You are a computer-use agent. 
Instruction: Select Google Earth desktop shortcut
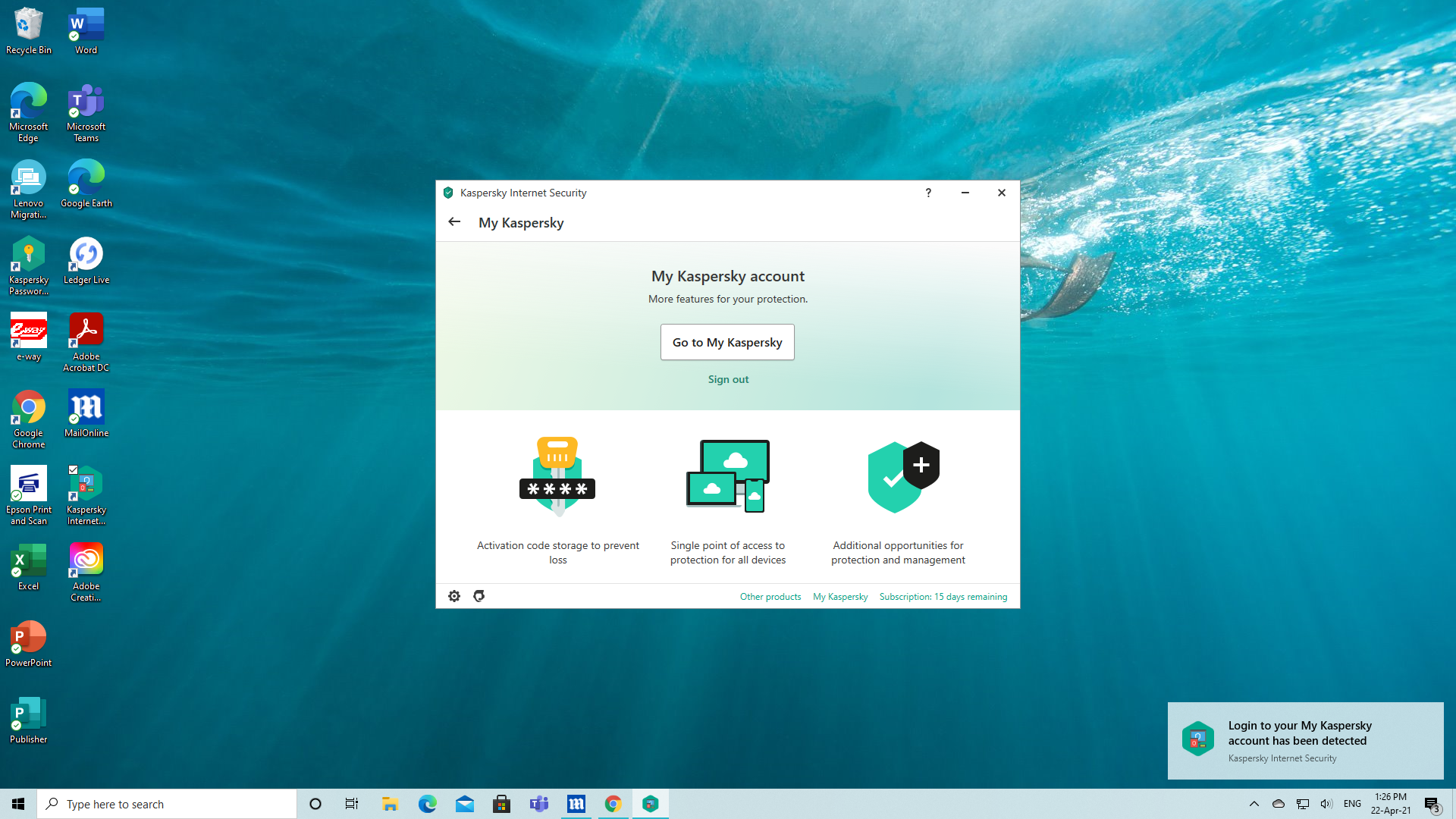86,184
